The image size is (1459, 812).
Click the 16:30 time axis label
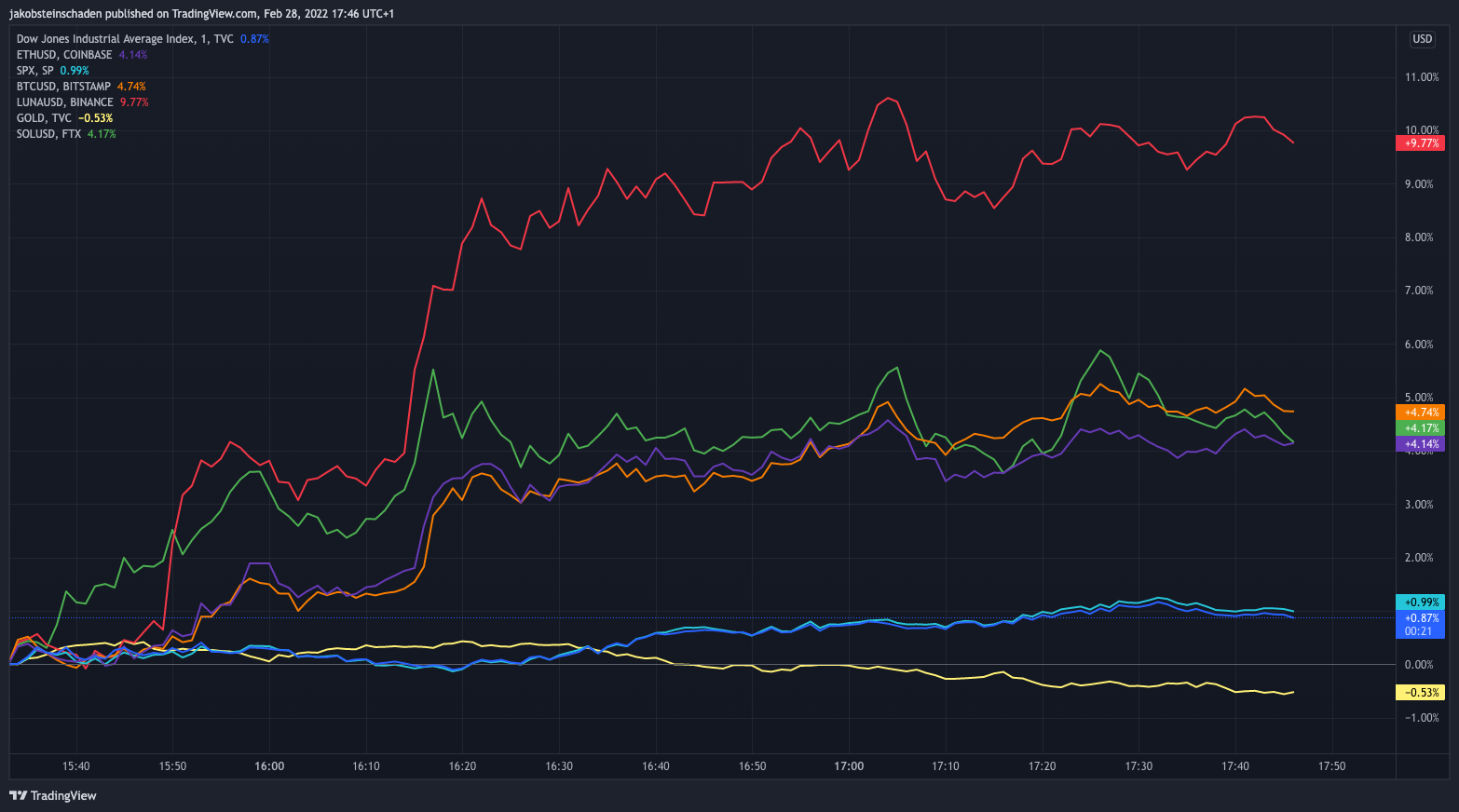click(x=559, y=766)
